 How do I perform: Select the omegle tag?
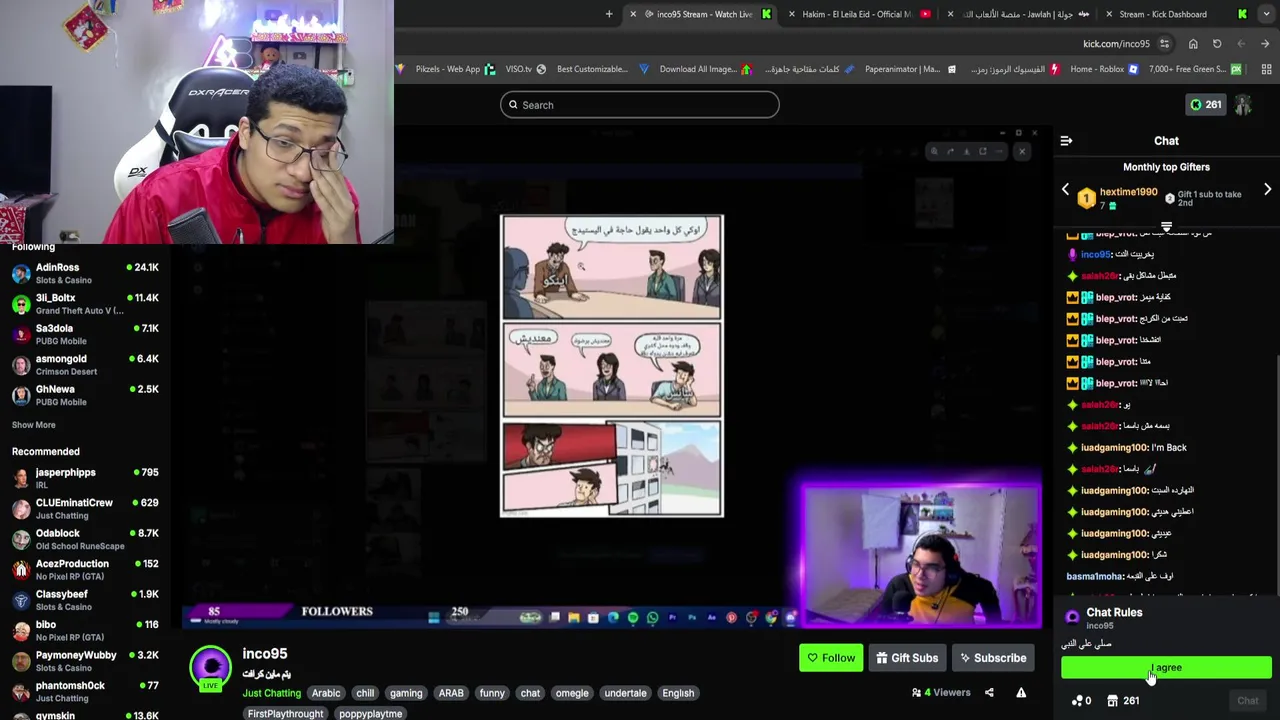[x=572, y=693]
